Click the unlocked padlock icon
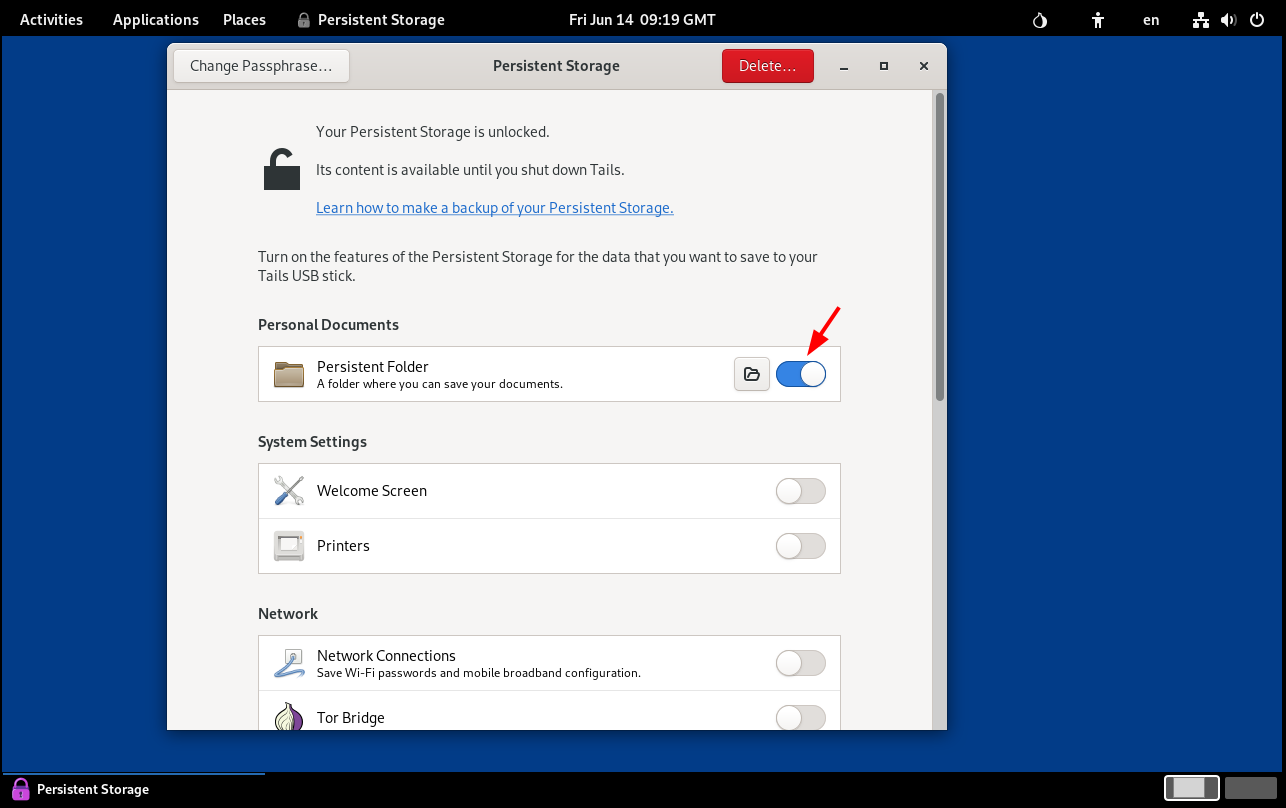The width and height of the screenshot is (1286, 808). pyautogui.click(x=282, y=169)
